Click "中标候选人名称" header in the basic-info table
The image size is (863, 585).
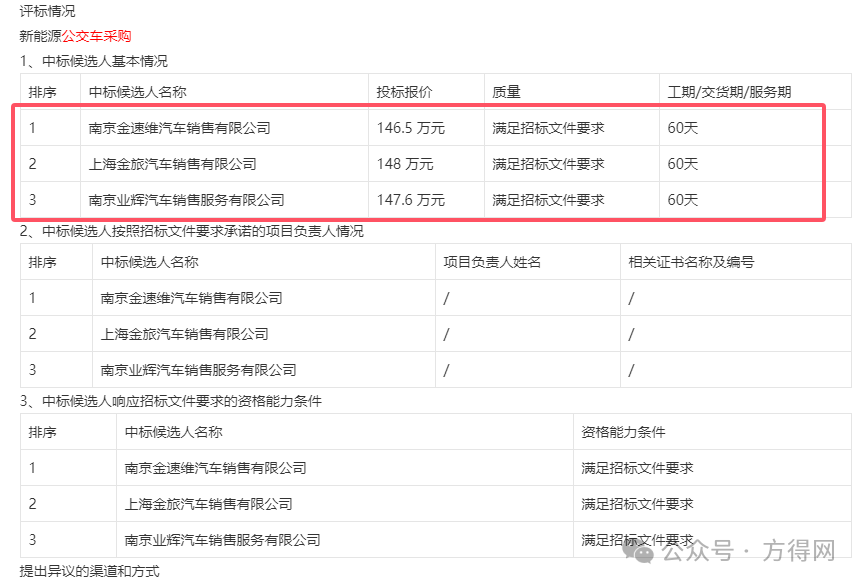138,92
